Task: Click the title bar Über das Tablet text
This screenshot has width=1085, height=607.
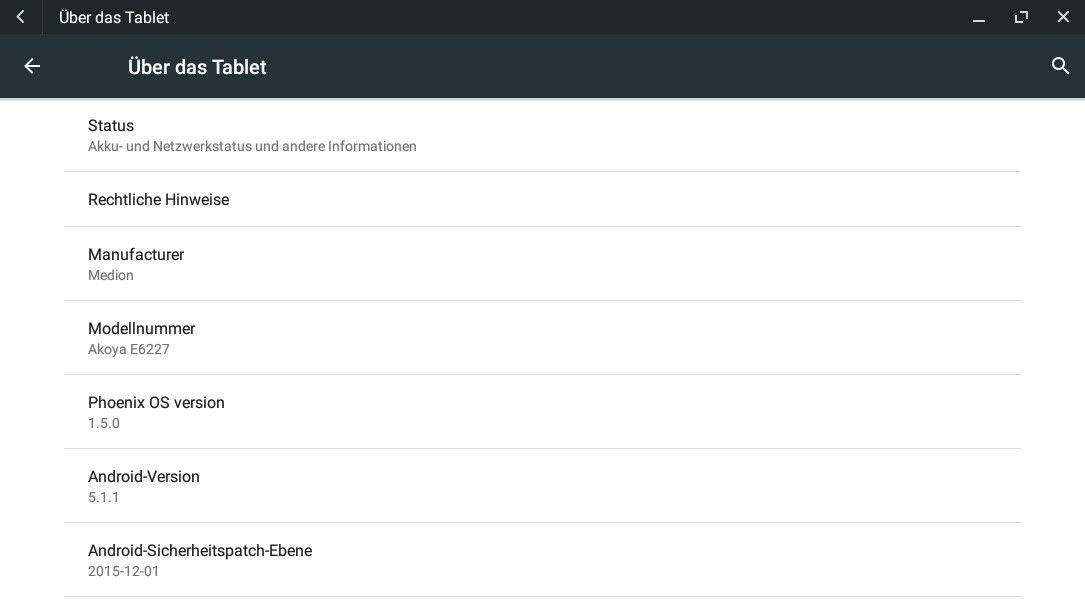Action: [113, 17]
